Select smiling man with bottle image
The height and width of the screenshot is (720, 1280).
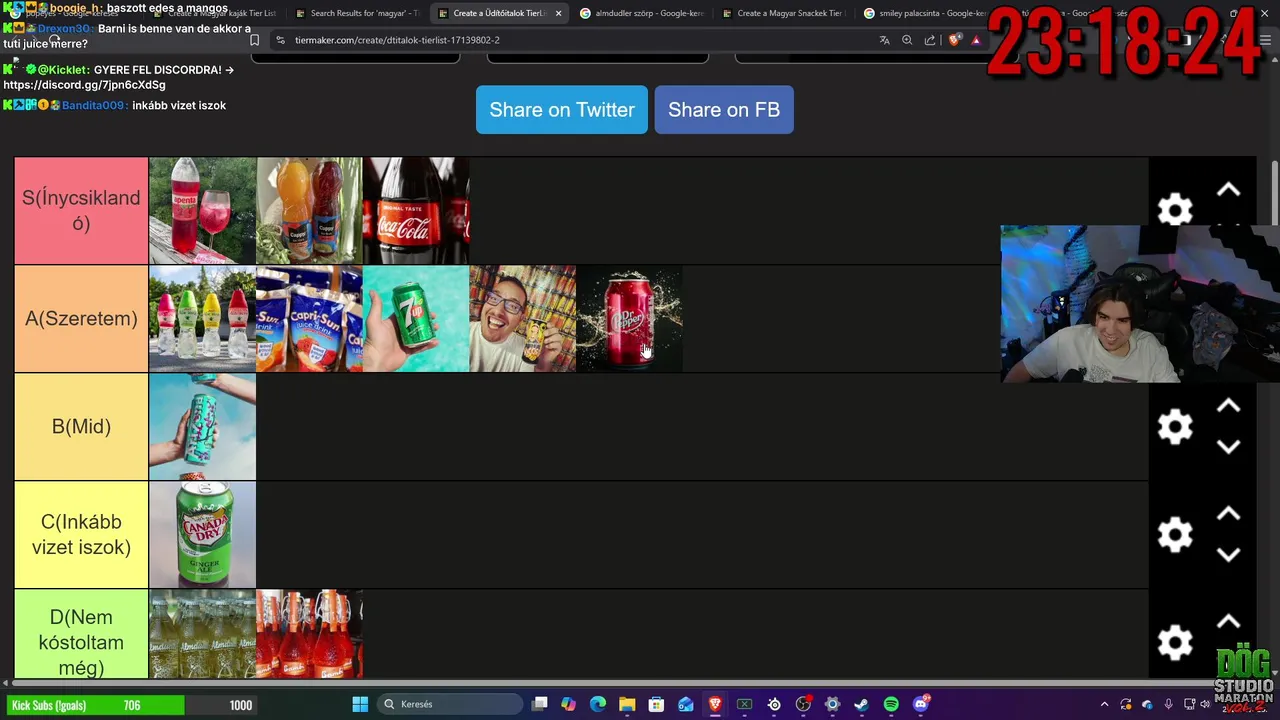522,318
